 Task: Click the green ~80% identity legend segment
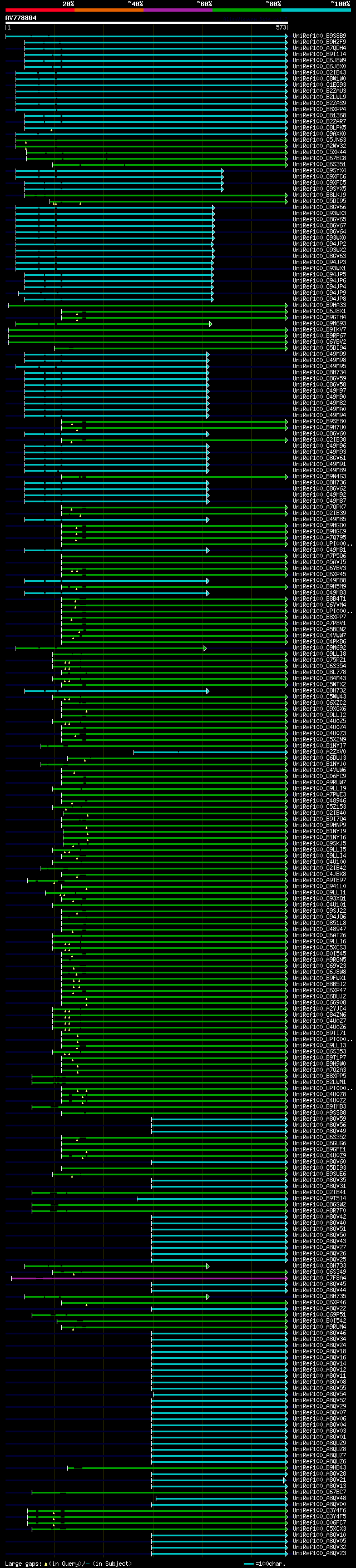click(x=247, y=10)
